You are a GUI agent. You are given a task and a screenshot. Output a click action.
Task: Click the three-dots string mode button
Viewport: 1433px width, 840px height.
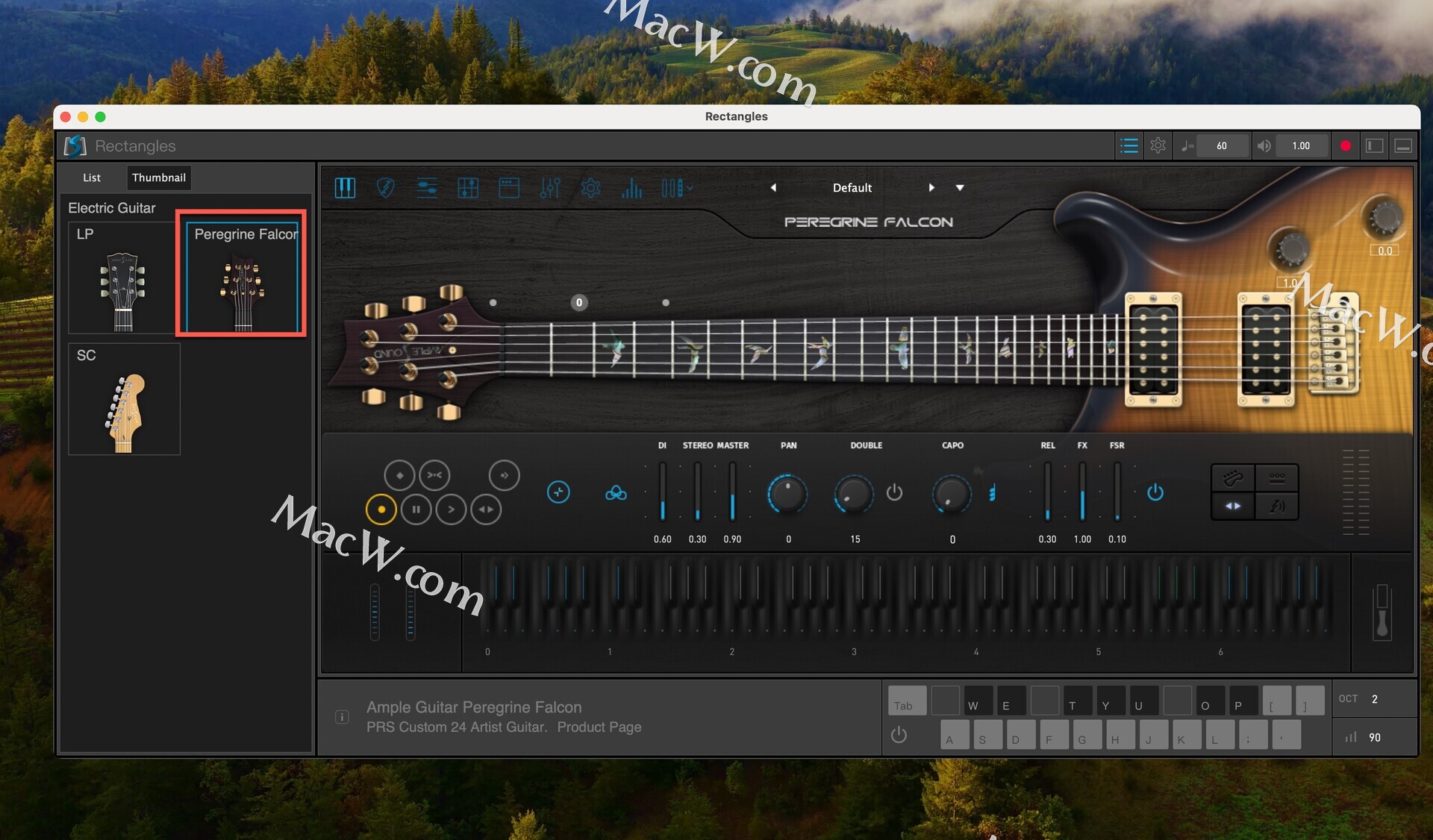tap(1277, 477)
